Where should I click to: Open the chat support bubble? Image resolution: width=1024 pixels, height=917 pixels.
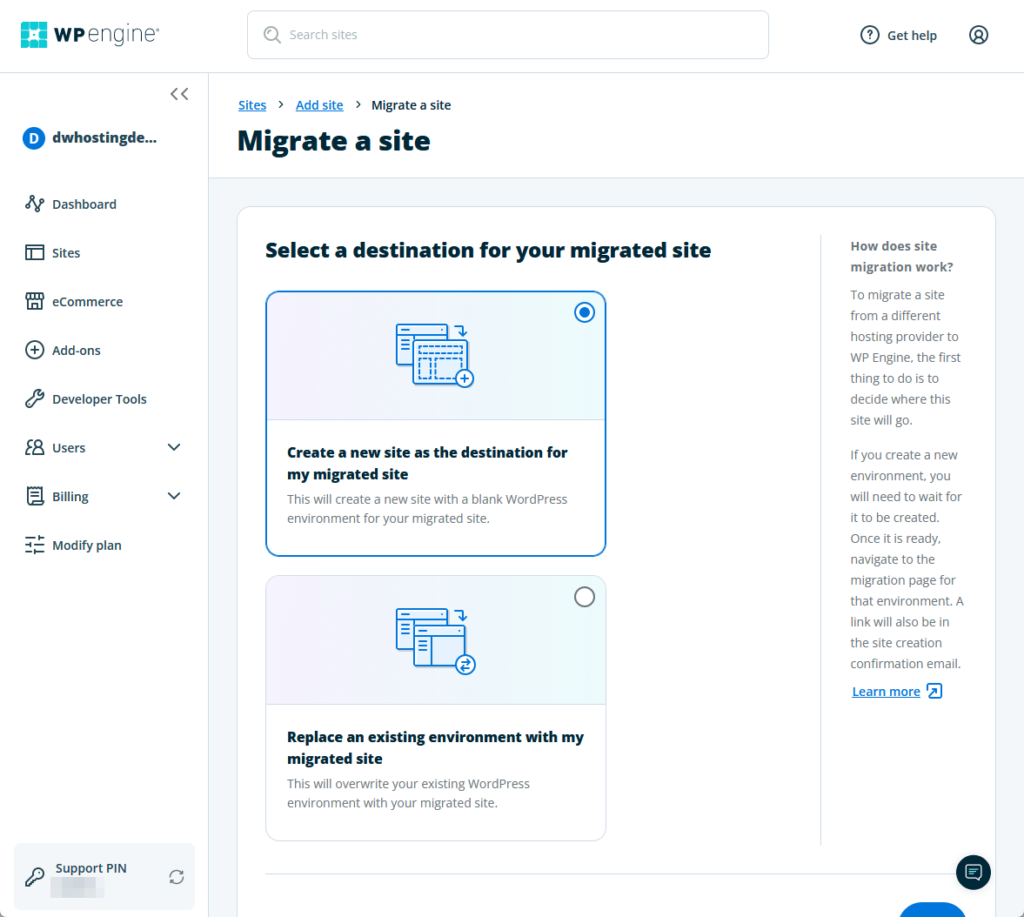click(973, 872)
